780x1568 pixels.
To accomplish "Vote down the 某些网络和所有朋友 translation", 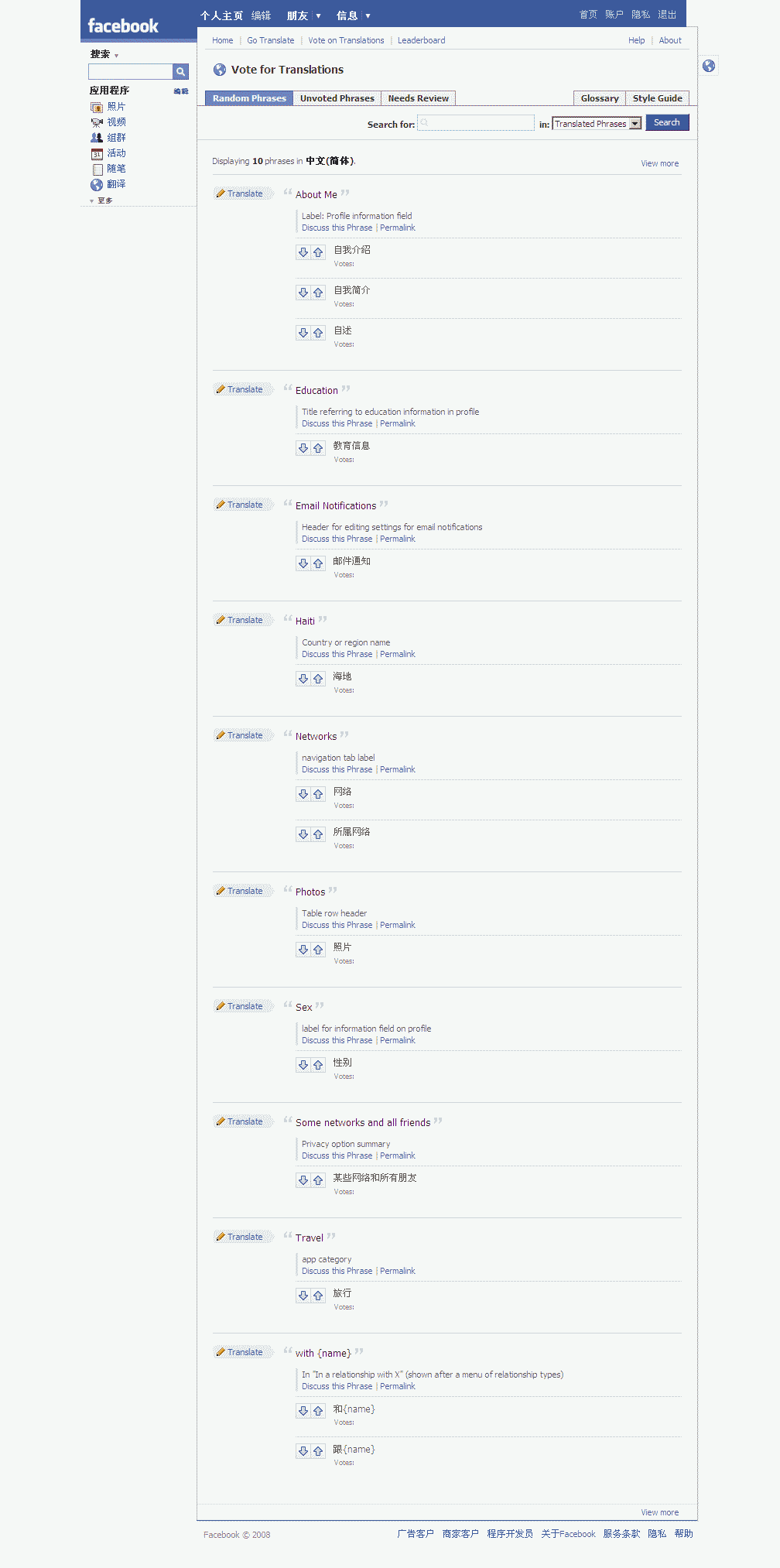I will click(x=303, y=1180).
